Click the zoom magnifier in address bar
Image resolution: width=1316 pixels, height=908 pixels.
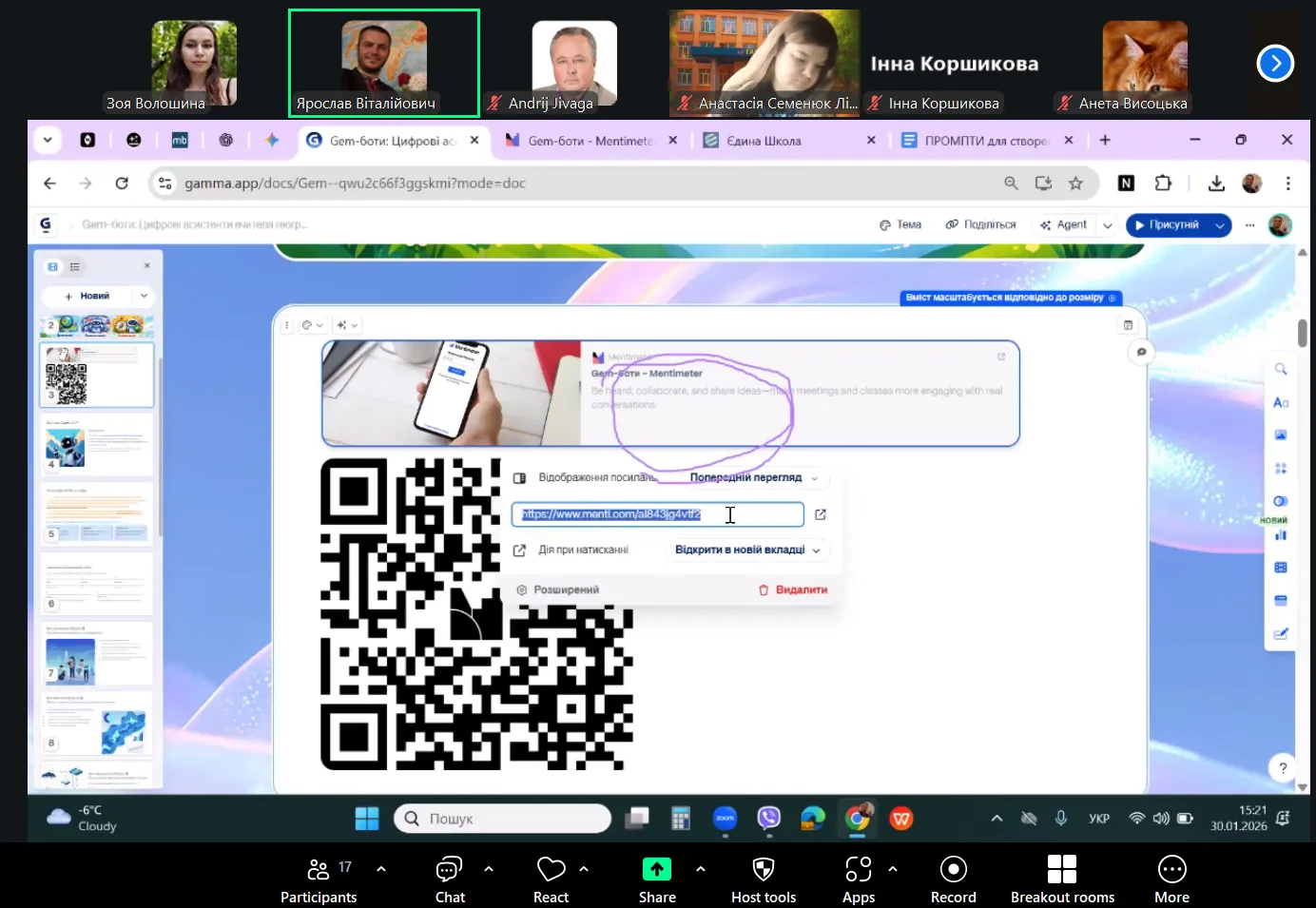pyautogui.click(x=1011, y=184)
